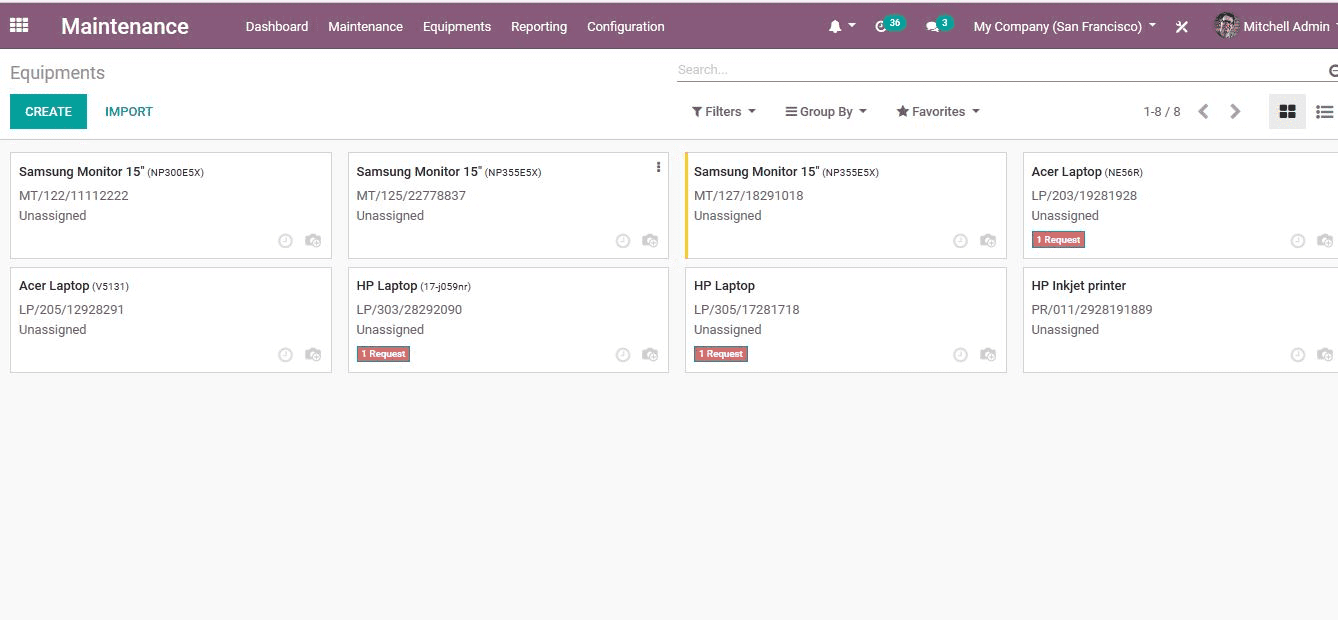Click maintenance icon on MT/125/22778837 card
The height and width of the screenshot is (620, 1338).
tap(650, 241)
